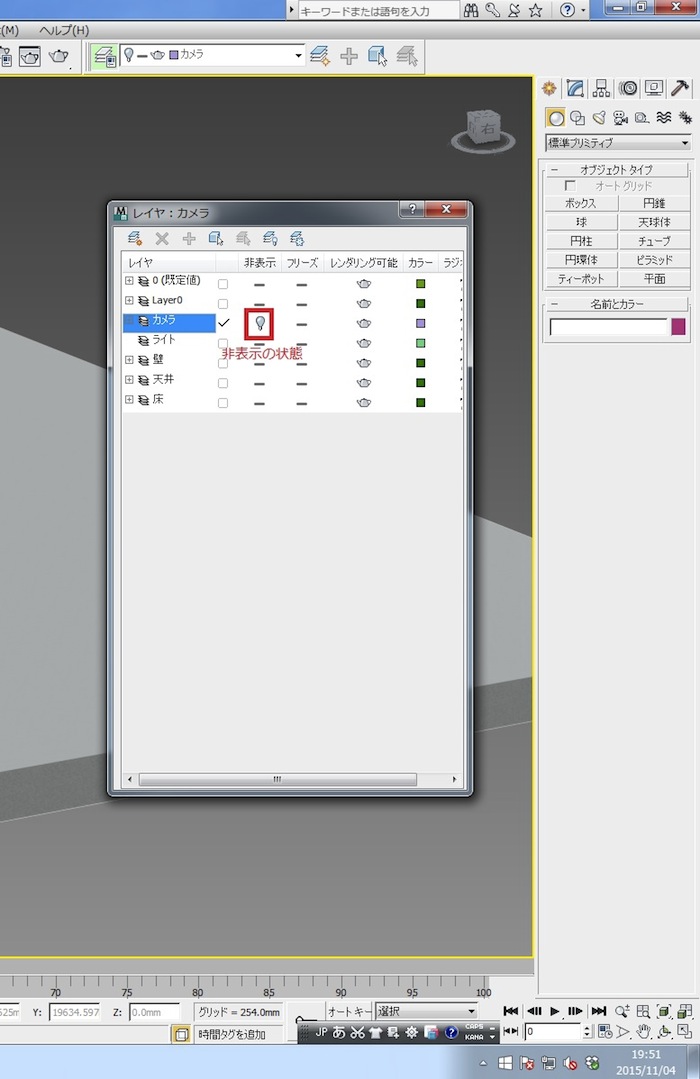The width and height of the screenshot is (700, 1079).
Task: Select the Lights category icon
Action: click(599, 117)
